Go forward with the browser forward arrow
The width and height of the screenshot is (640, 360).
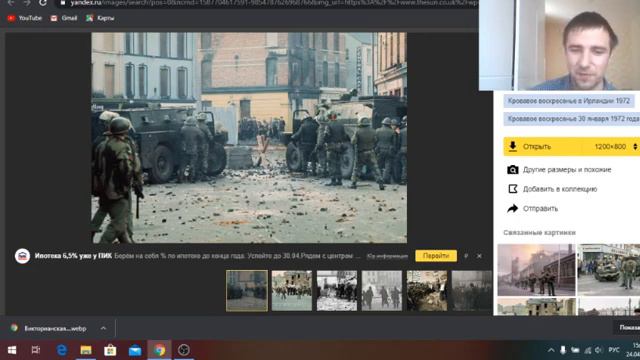27,3
